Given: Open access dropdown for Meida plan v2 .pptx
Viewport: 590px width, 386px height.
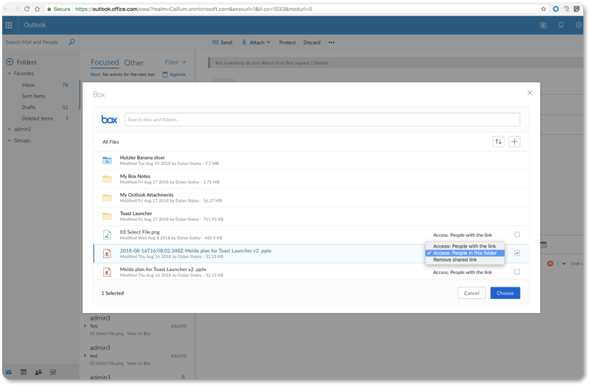Looking at the screenshot, I should pos(462,272).
